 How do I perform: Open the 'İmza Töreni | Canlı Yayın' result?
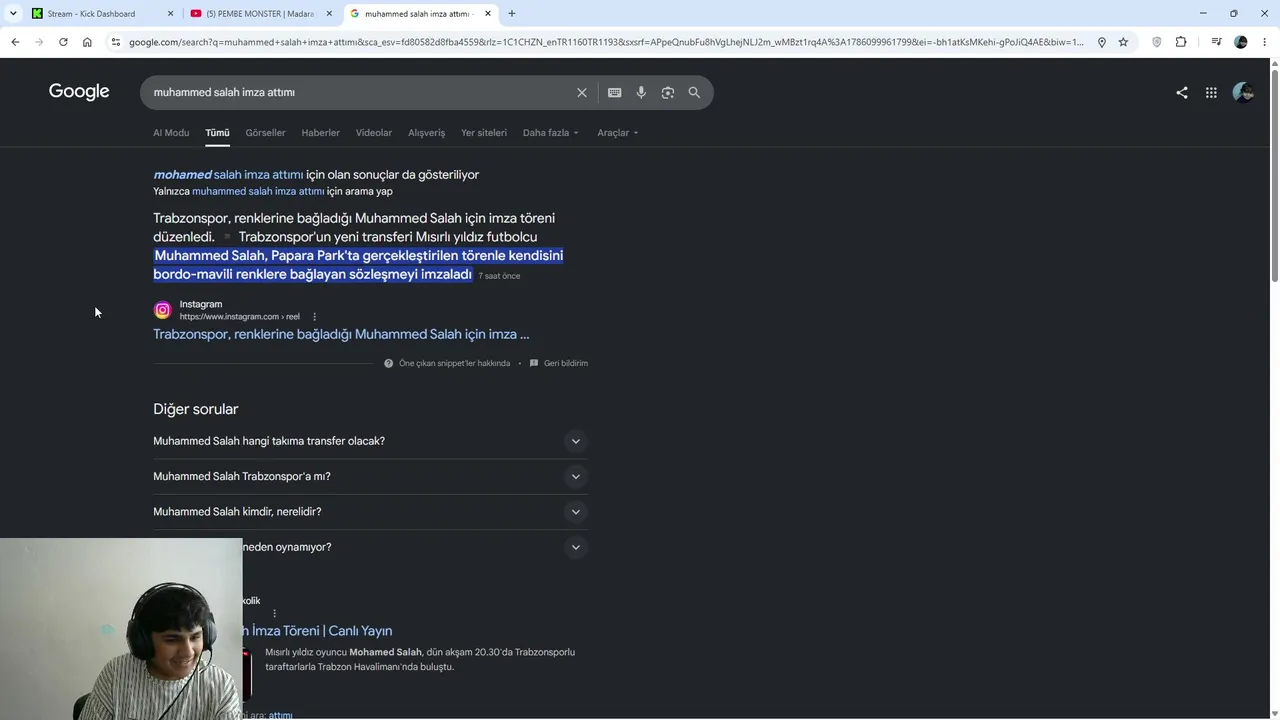point(318,631)
